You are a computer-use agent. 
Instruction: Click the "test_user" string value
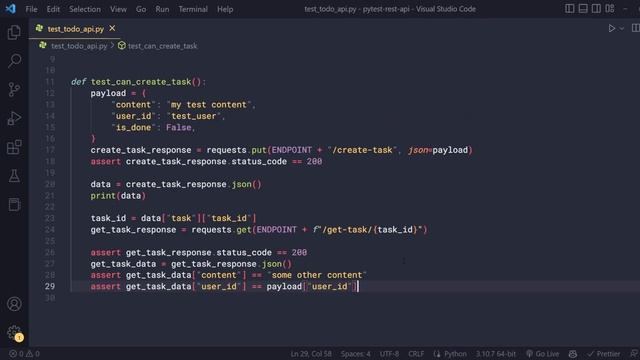pyautogui.click(x=193, y=116)
